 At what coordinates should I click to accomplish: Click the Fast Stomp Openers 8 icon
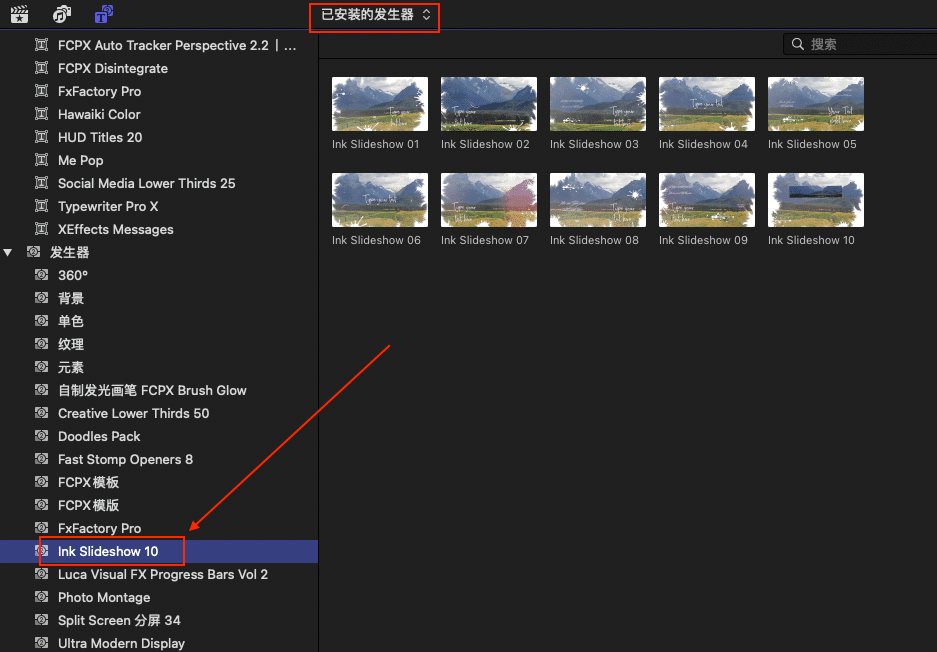[41, 459]
